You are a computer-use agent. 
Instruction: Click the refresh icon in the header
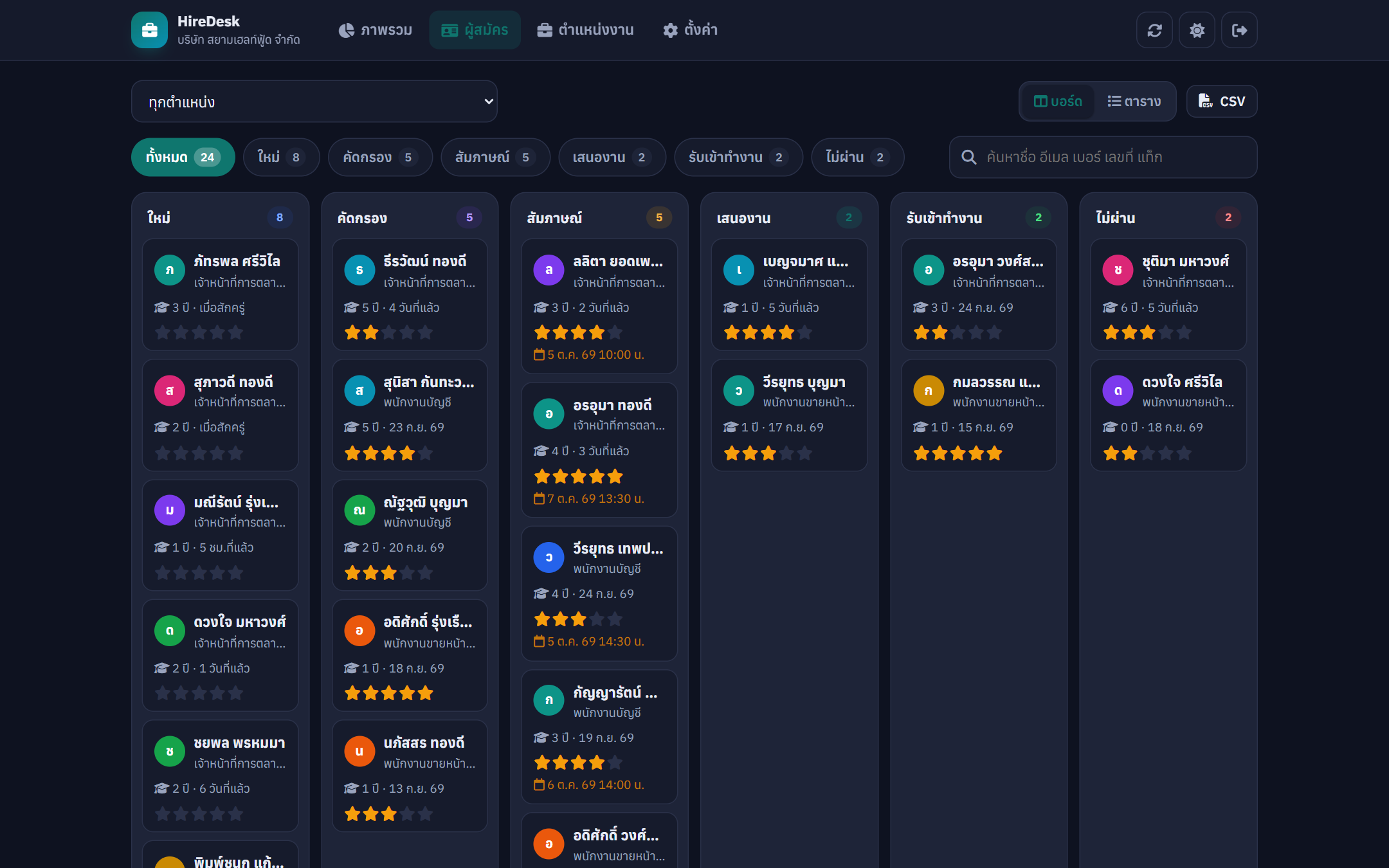(1154, 30)
